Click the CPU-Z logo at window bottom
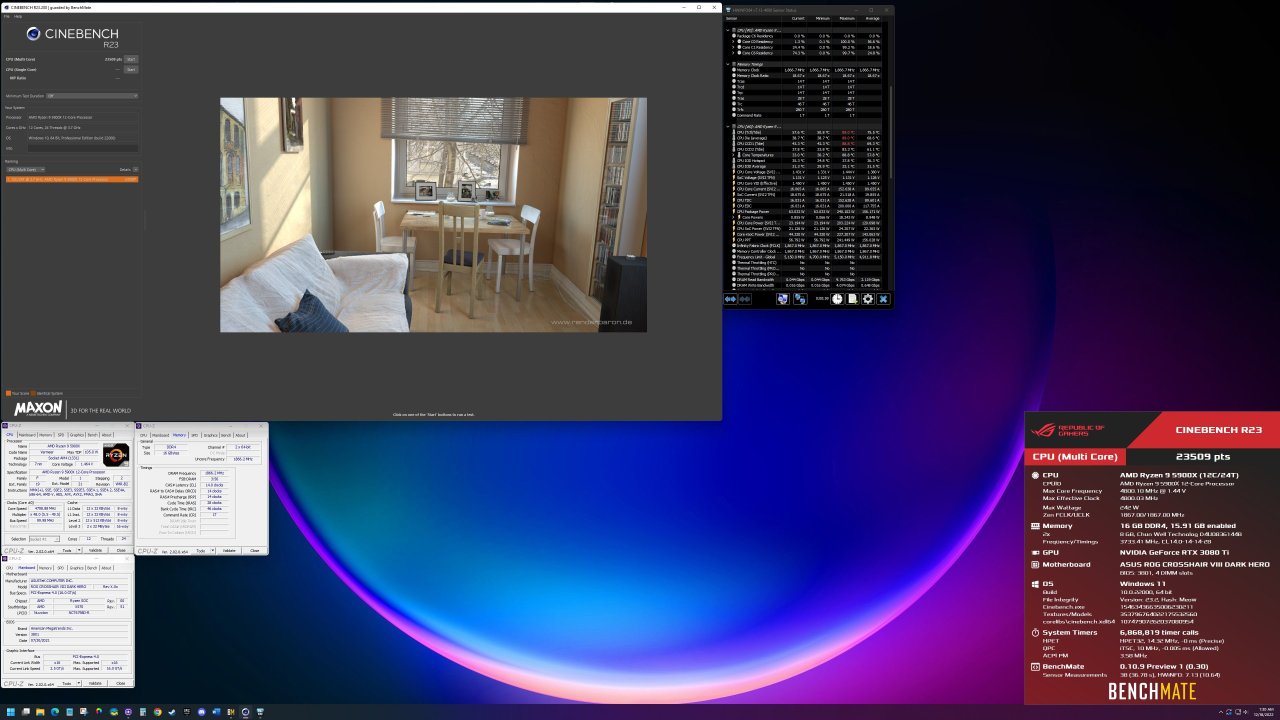The image size is (1280, 720). pos(13,549)
